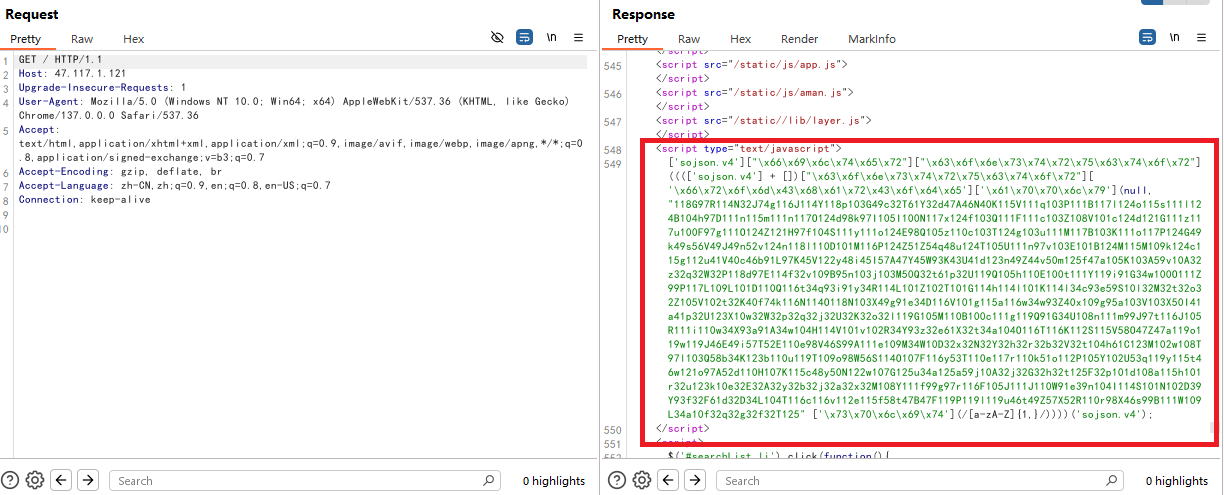Go to next search match in Request

pos(88,480)
